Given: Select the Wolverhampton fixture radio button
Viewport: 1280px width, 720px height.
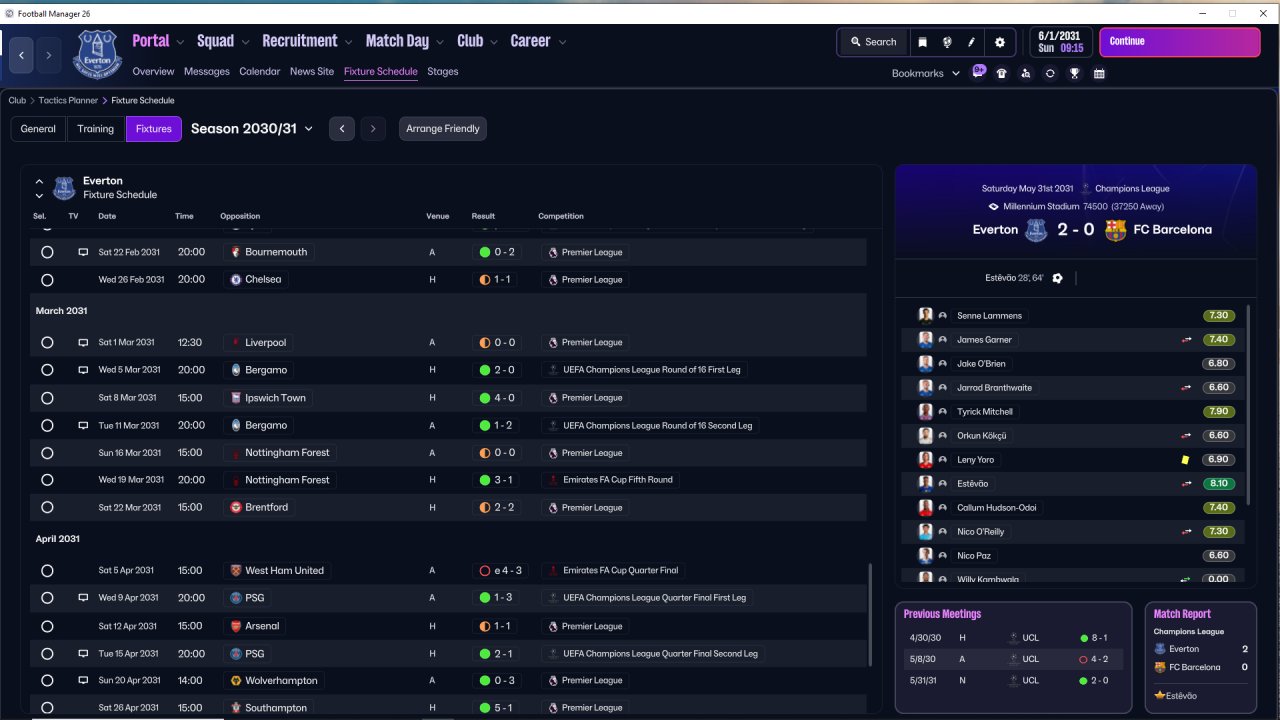Looking at the screenshot, I should click(47, 681).
